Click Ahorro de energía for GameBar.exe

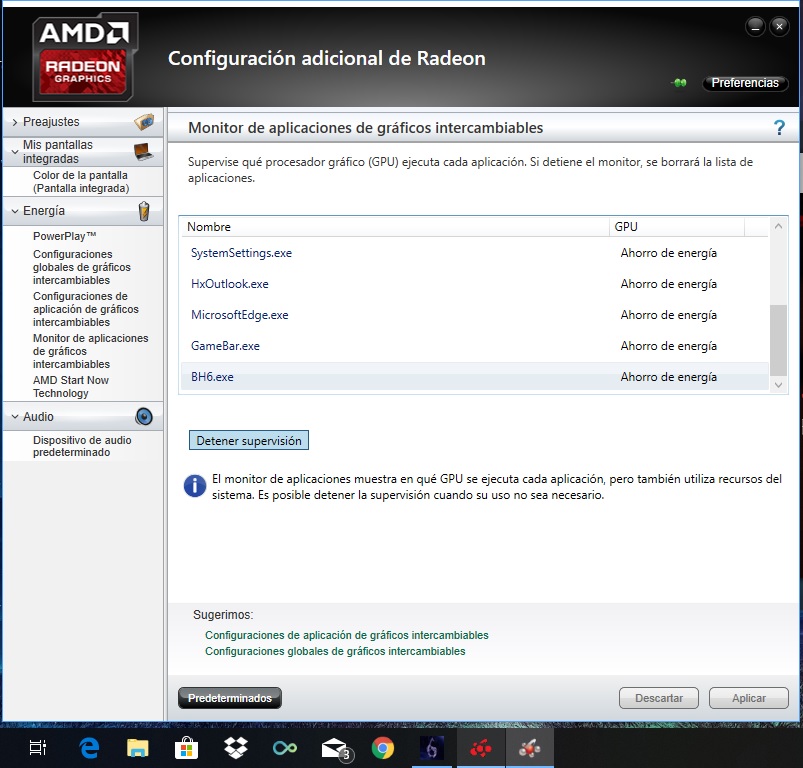pyautogui.click(x=668, y=346)
